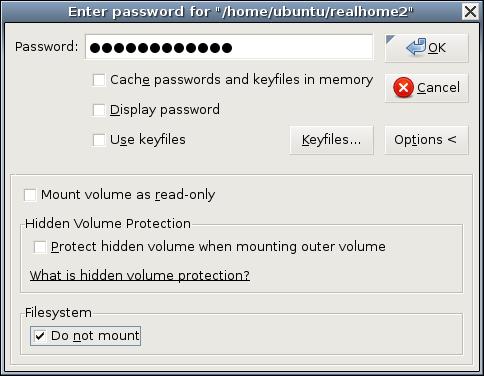Collapse the Options < section
Image resolution: width=484 pixels, height=376 pixels.
(426, 140)
